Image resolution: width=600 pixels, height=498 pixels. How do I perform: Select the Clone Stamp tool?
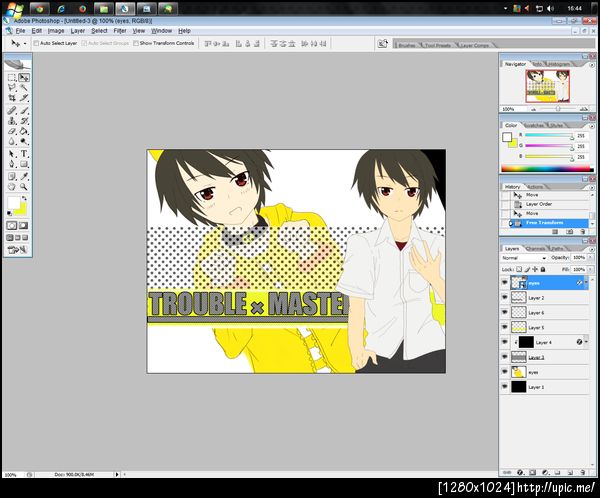12,121
